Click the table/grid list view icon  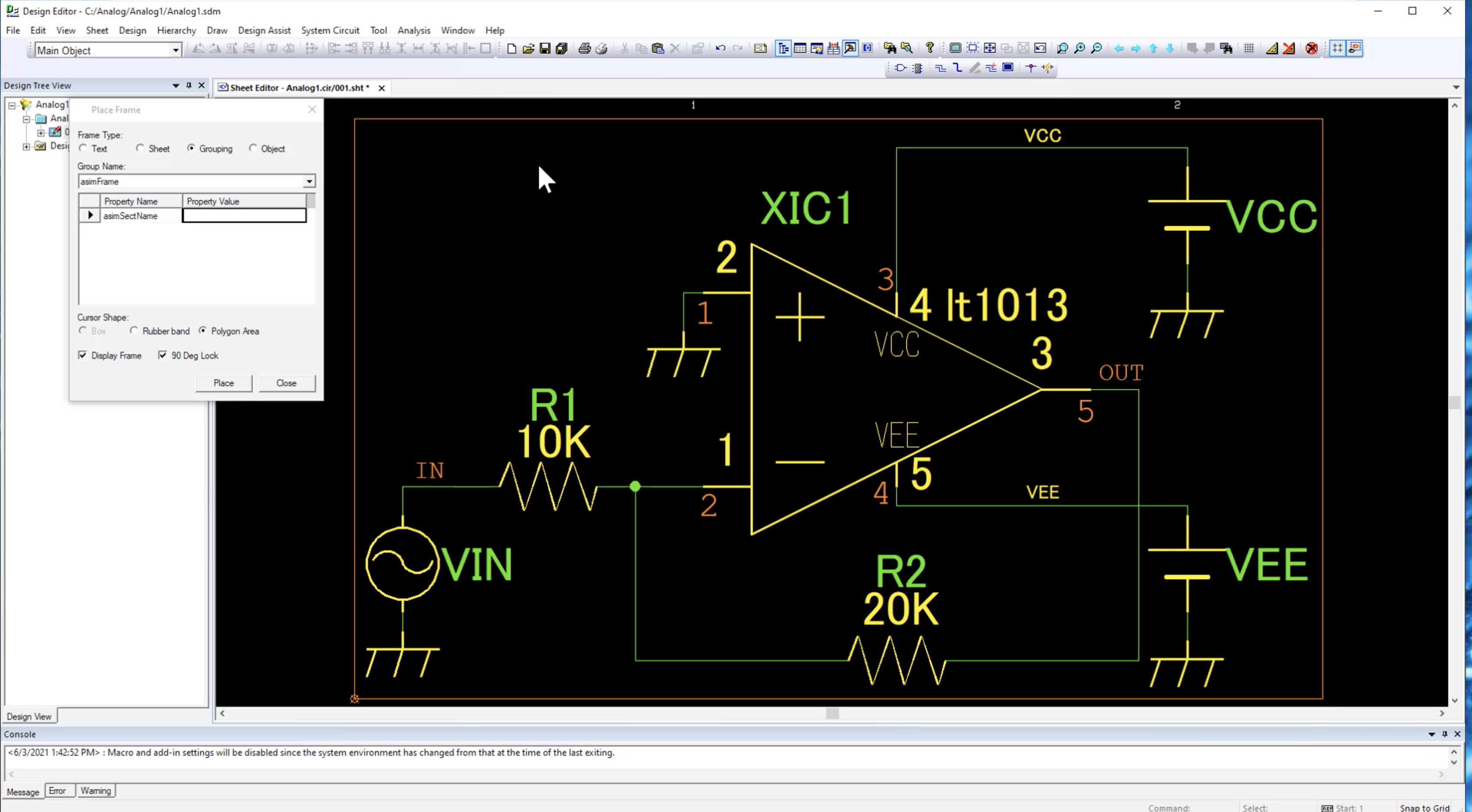[x=800, y=49]
